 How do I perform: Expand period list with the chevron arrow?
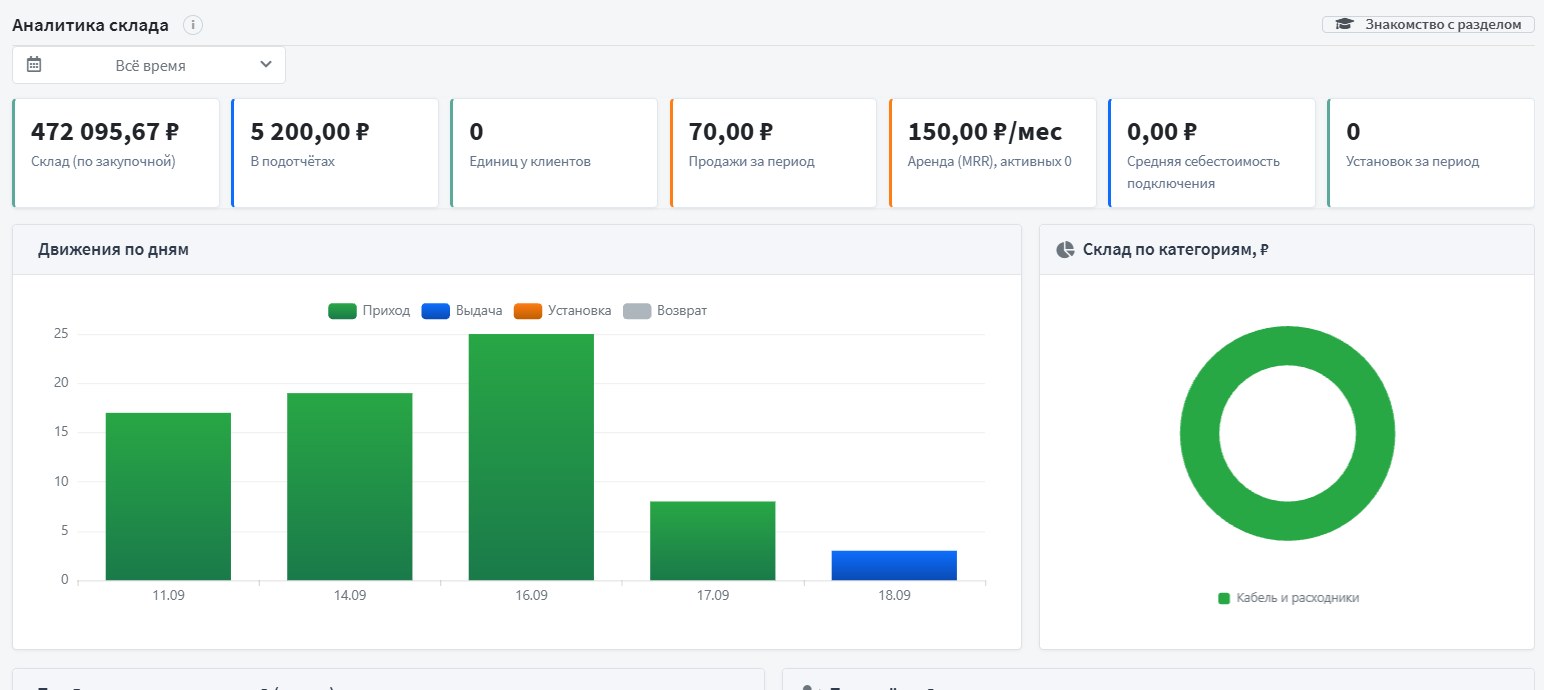(x=265, y=64)
